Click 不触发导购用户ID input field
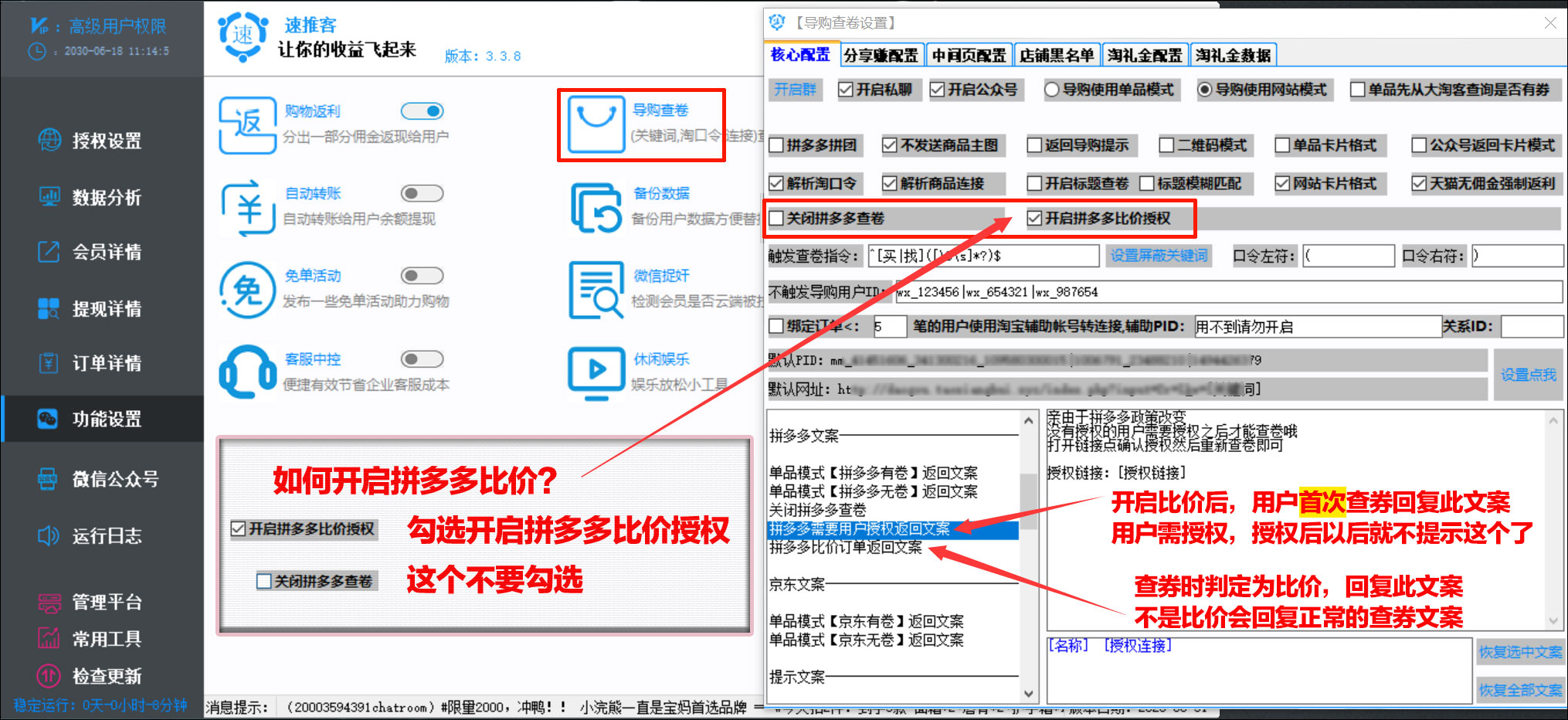 tap(1228, 292)
